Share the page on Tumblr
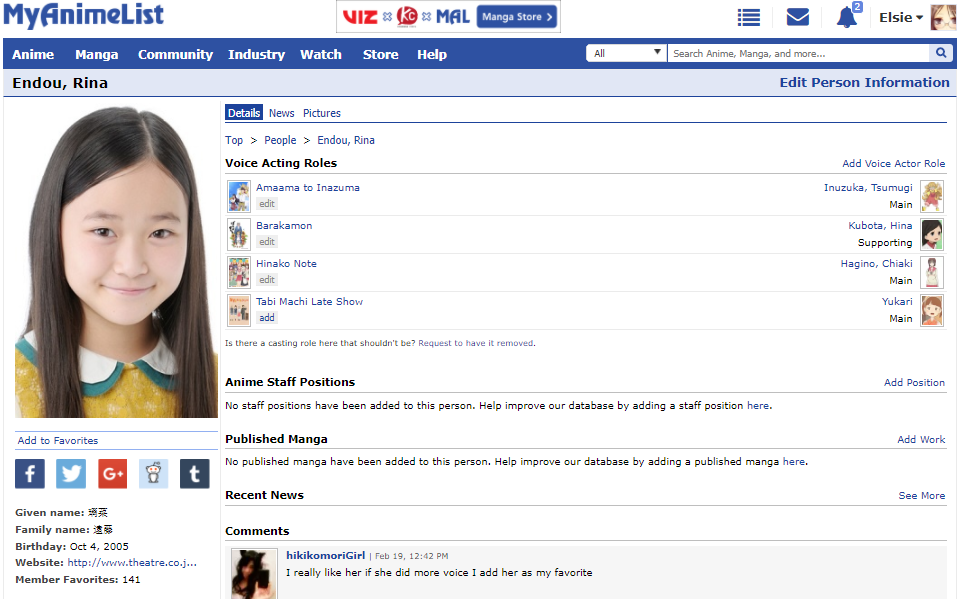The width and height of the screenshot is (964, 599). pyautogui.click(x=194, y=473)
